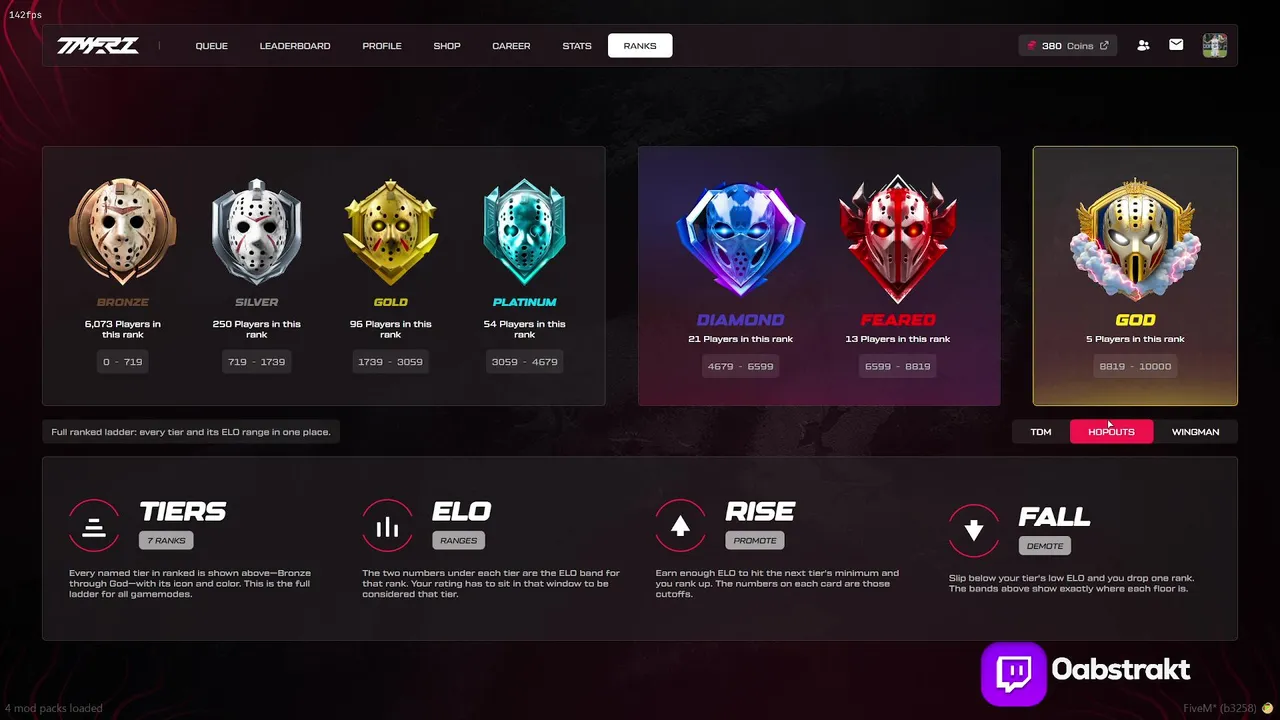This screenshot has width=1280, height=720.
Task: Click the user avatar thumbnail
Action: point(1214,45)
